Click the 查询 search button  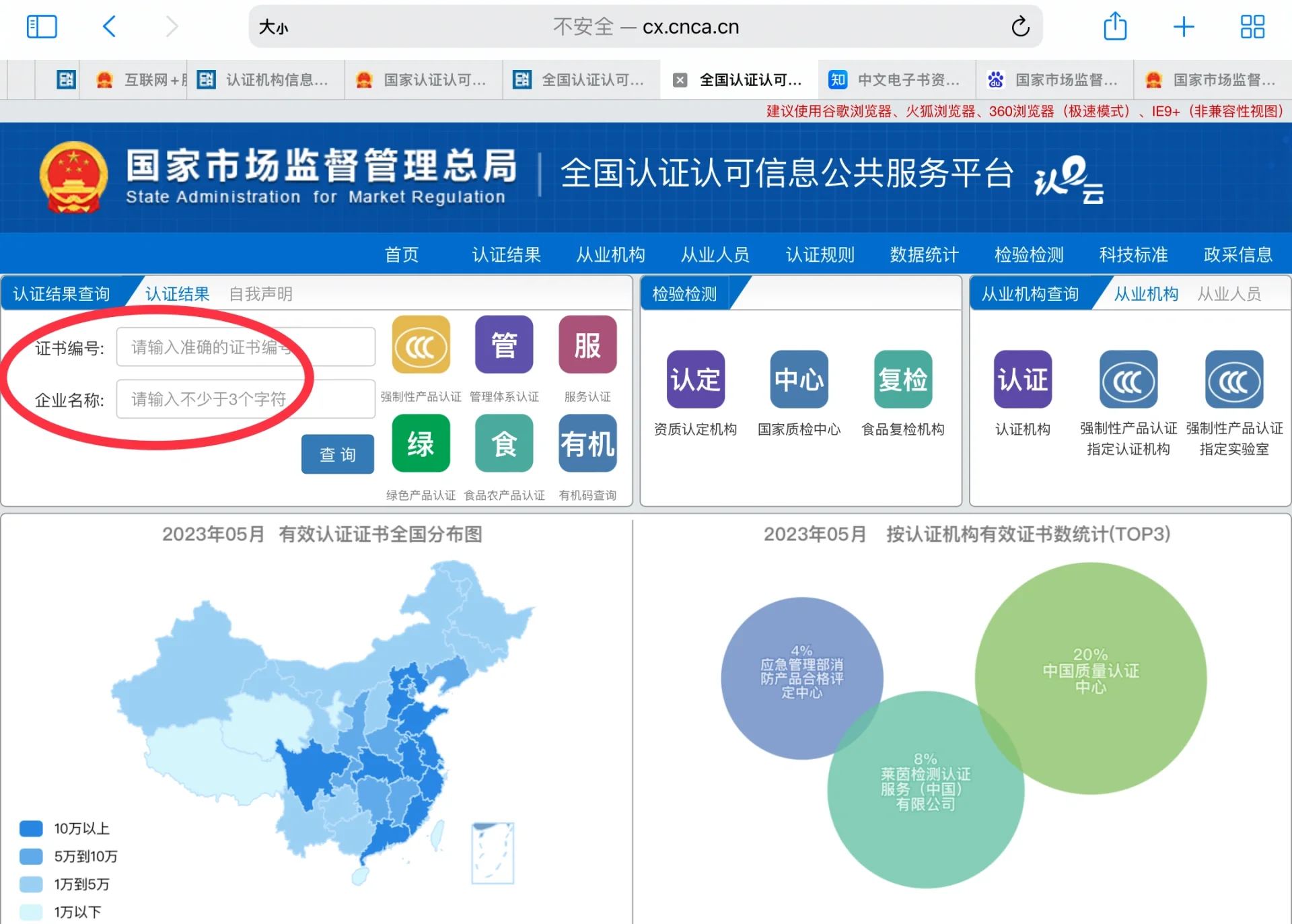coord(337,454)
